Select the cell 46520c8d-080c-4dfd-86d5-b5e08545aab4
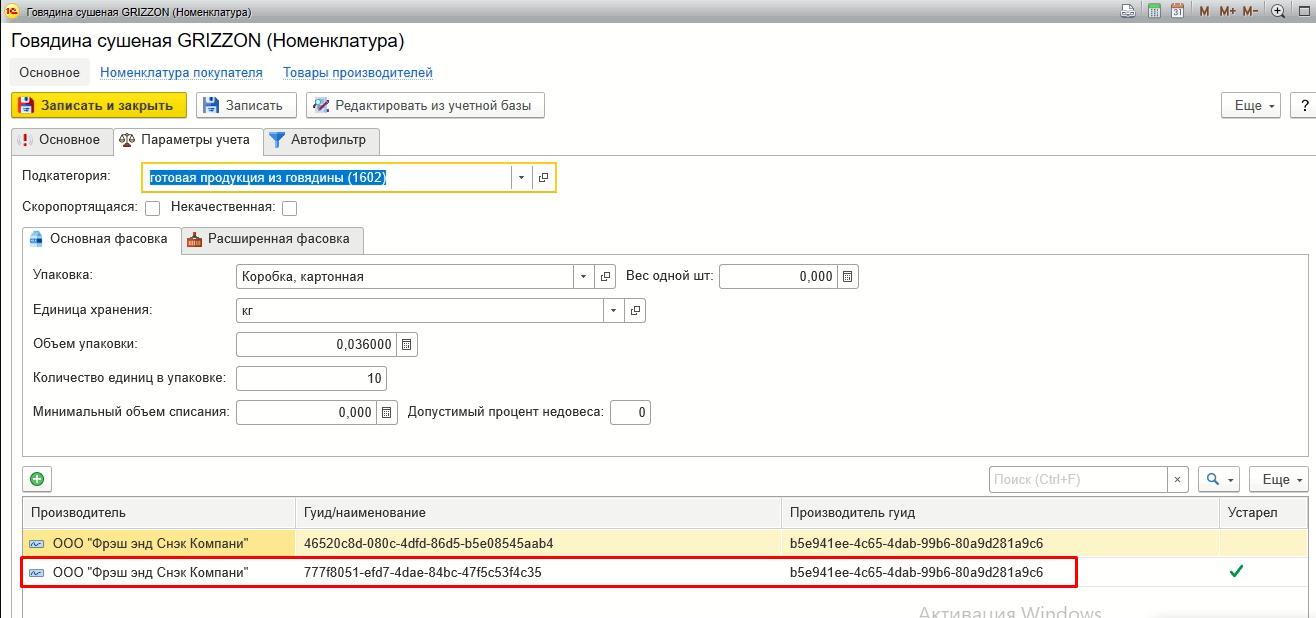1316x618 pixels. pos(538,543)
